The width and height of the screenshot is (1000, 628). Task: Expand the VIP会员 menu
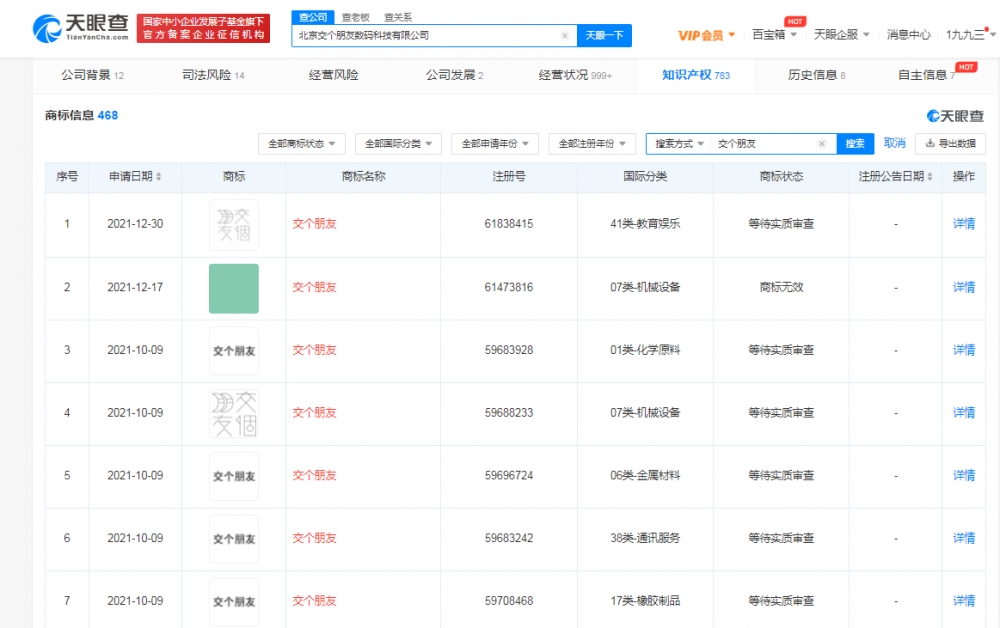pos(706,35)
